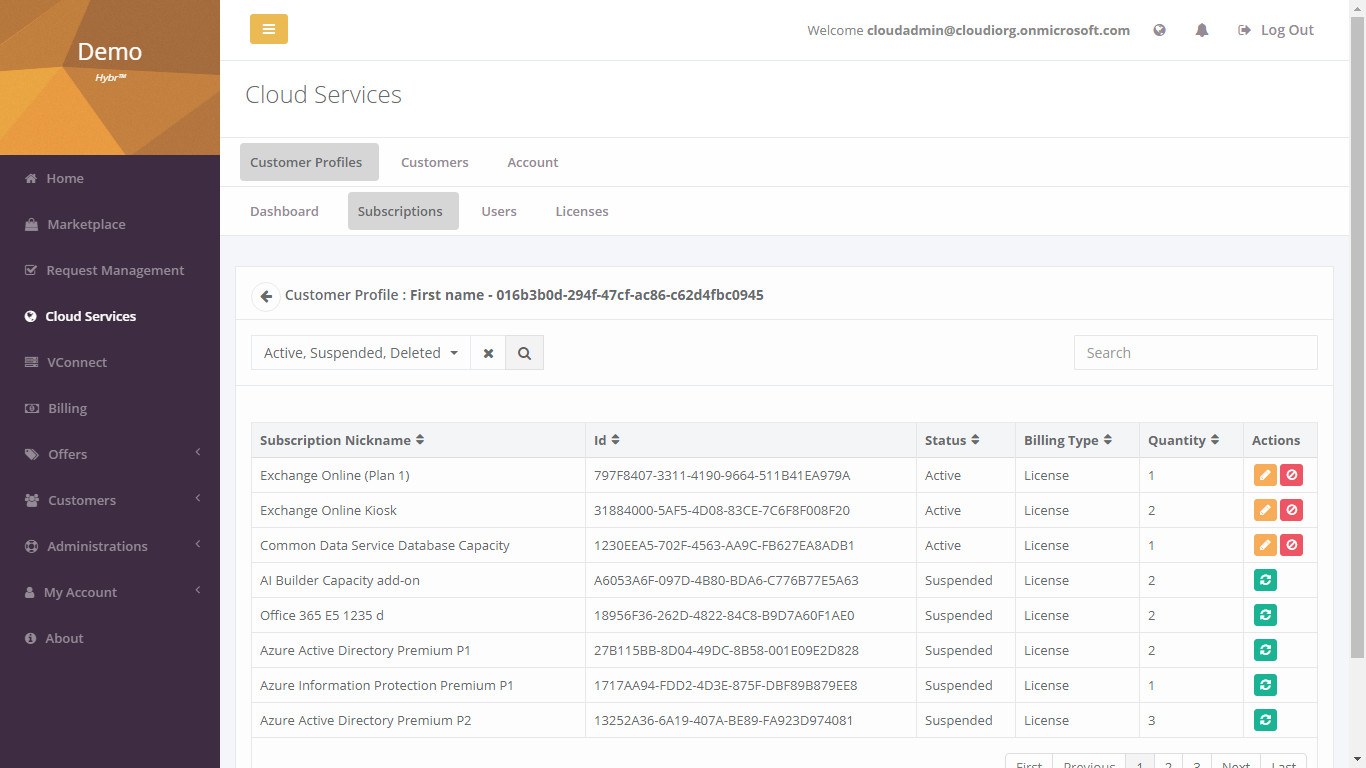Expand the Offers sidebar section

pyautogui.click(x=68, y=454)
